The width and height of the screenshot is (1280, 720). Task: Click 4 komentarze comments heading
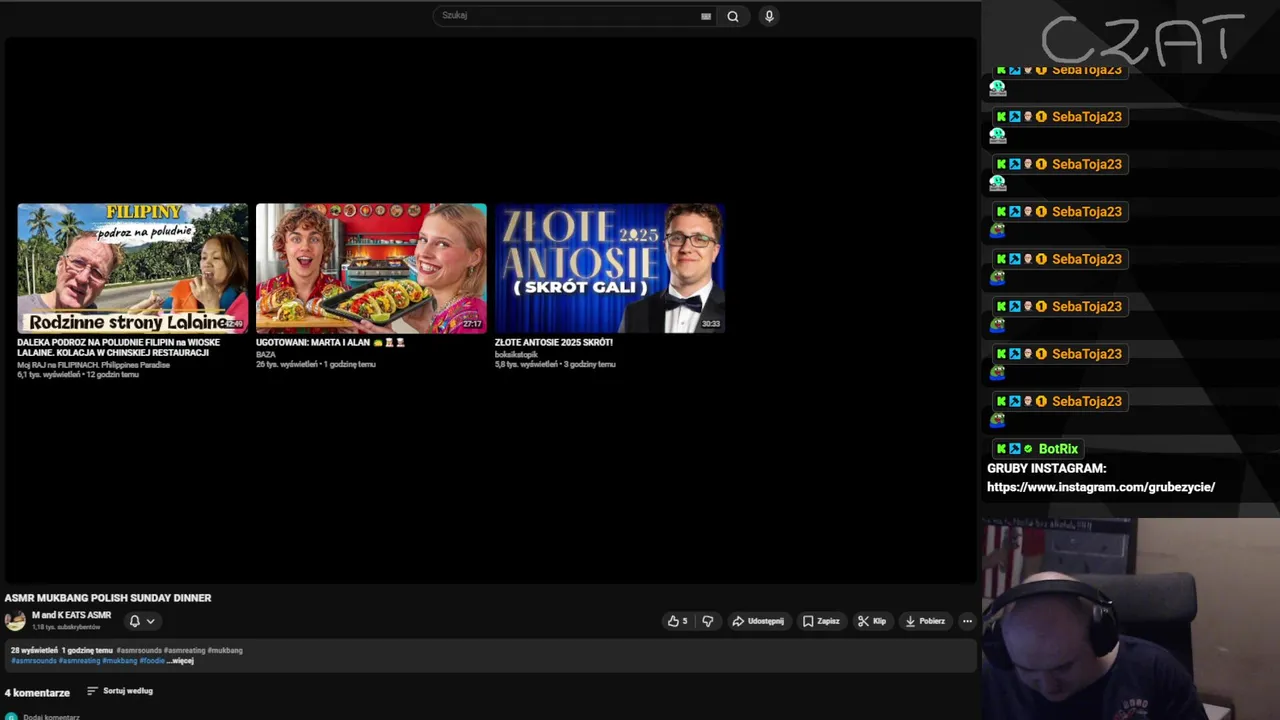[x=37, y=692]
